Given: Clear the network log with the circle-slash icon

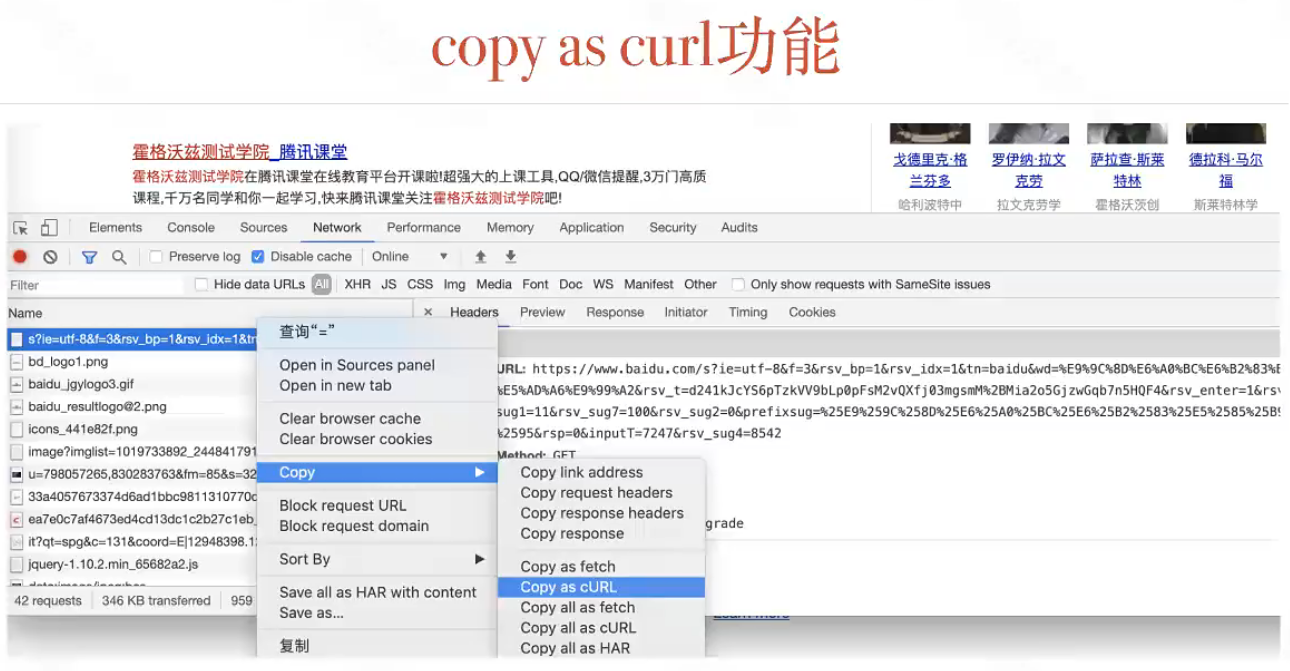Looking at the screenshot, I should (50, 257).
